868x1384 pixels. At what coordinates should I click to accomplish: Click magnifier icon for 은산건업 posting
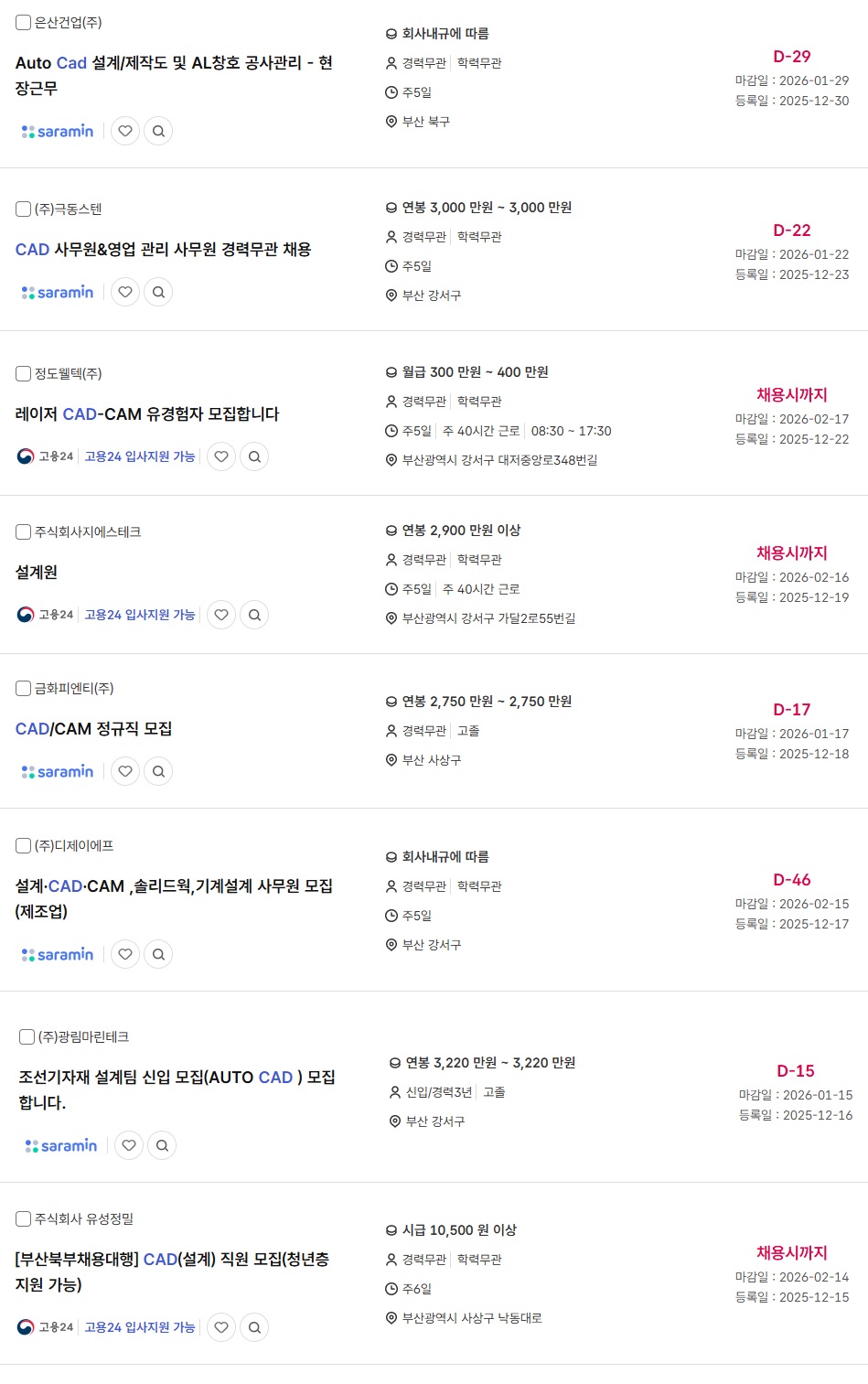pos(158,131)
